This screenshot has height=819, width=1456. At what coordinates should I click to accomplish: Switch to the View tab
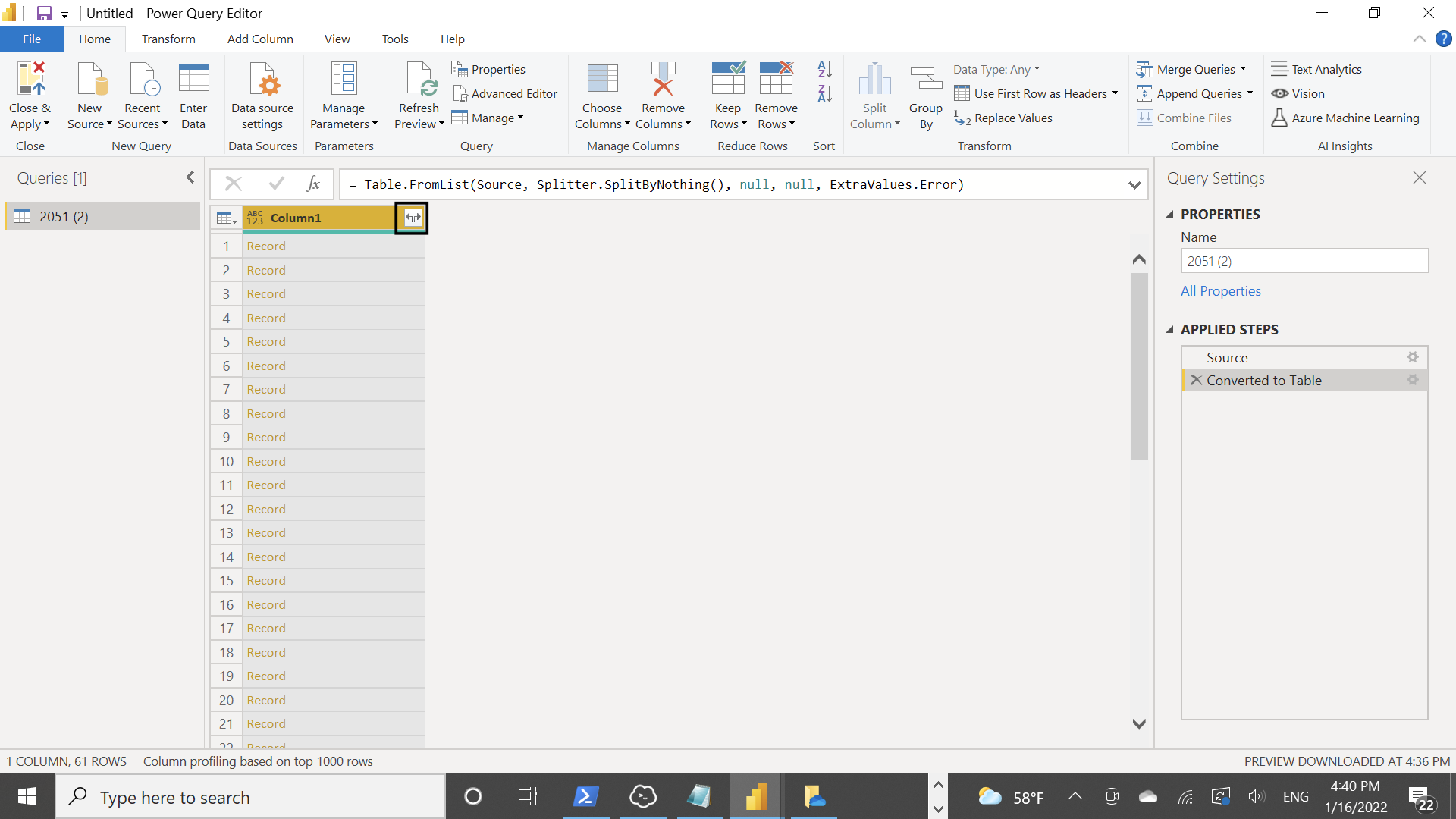click(337, 39)
